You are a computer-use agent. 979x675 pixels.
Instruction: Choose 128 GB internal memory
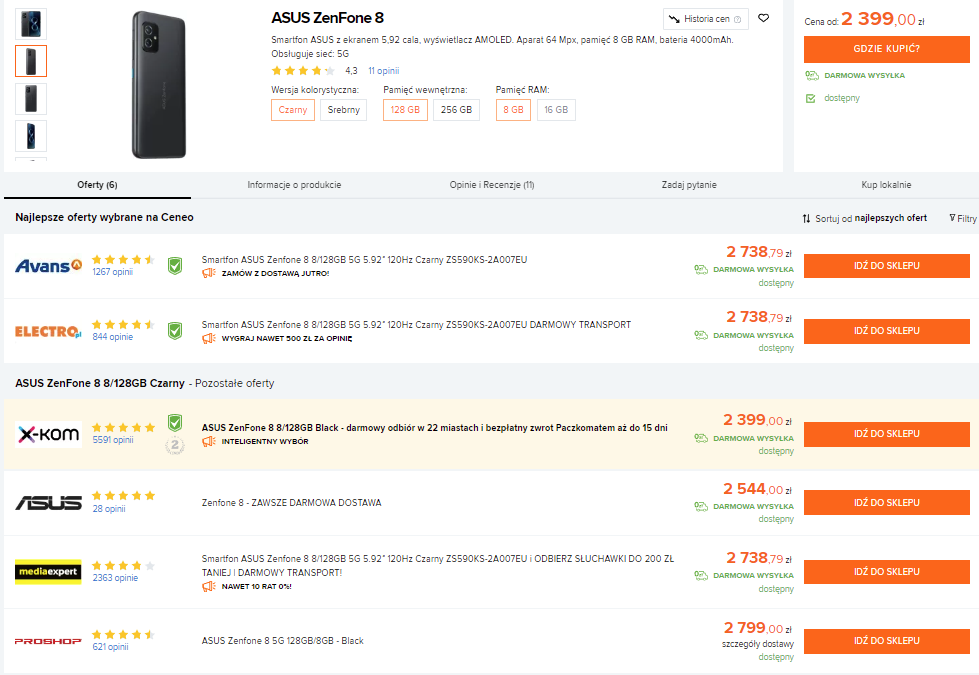pos(405,110)
